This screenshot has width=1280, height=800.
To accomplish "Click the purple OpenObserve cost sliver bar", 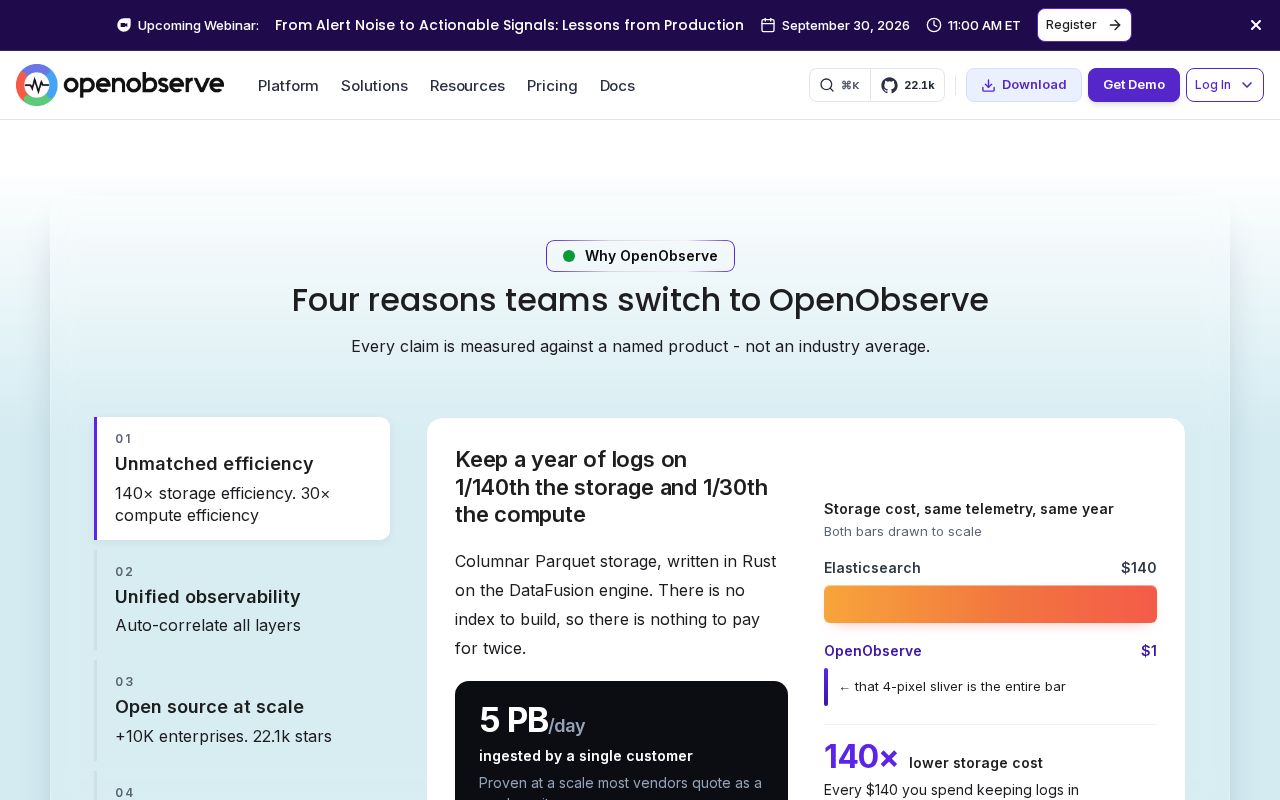I will (826, 687).
